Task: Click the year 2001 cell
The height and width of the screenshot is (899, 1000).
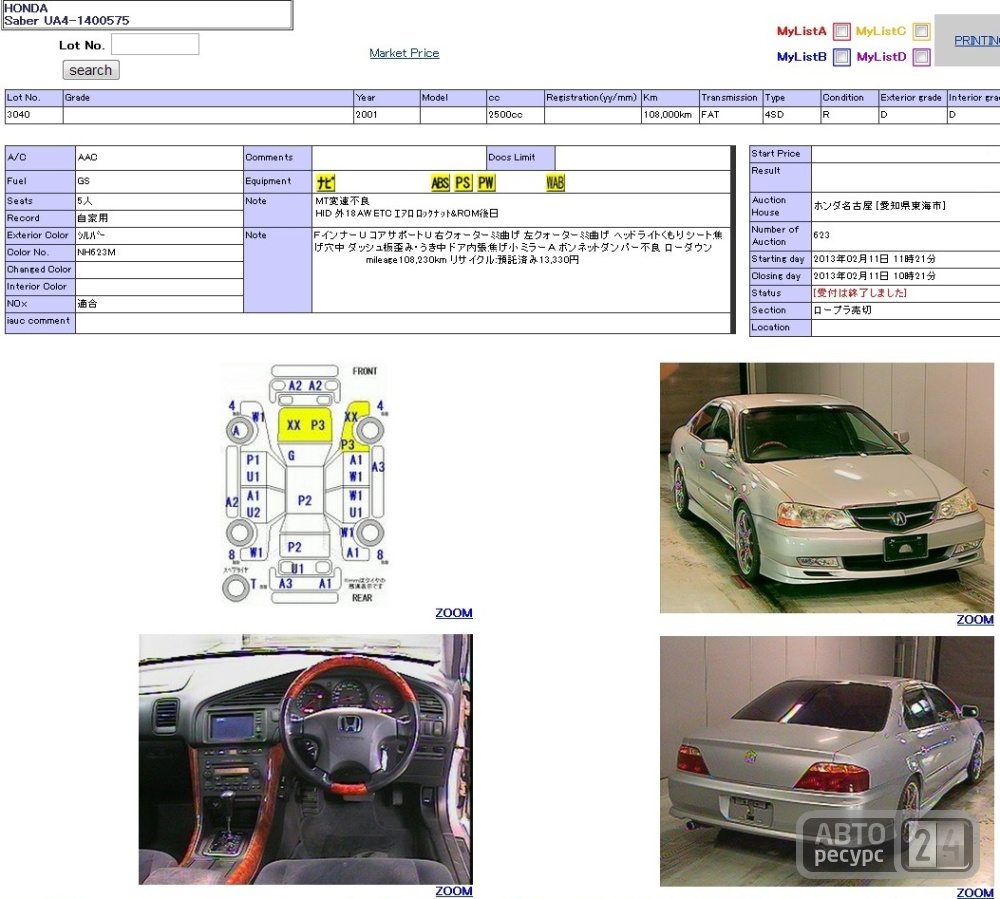Action: click(386, 115)
